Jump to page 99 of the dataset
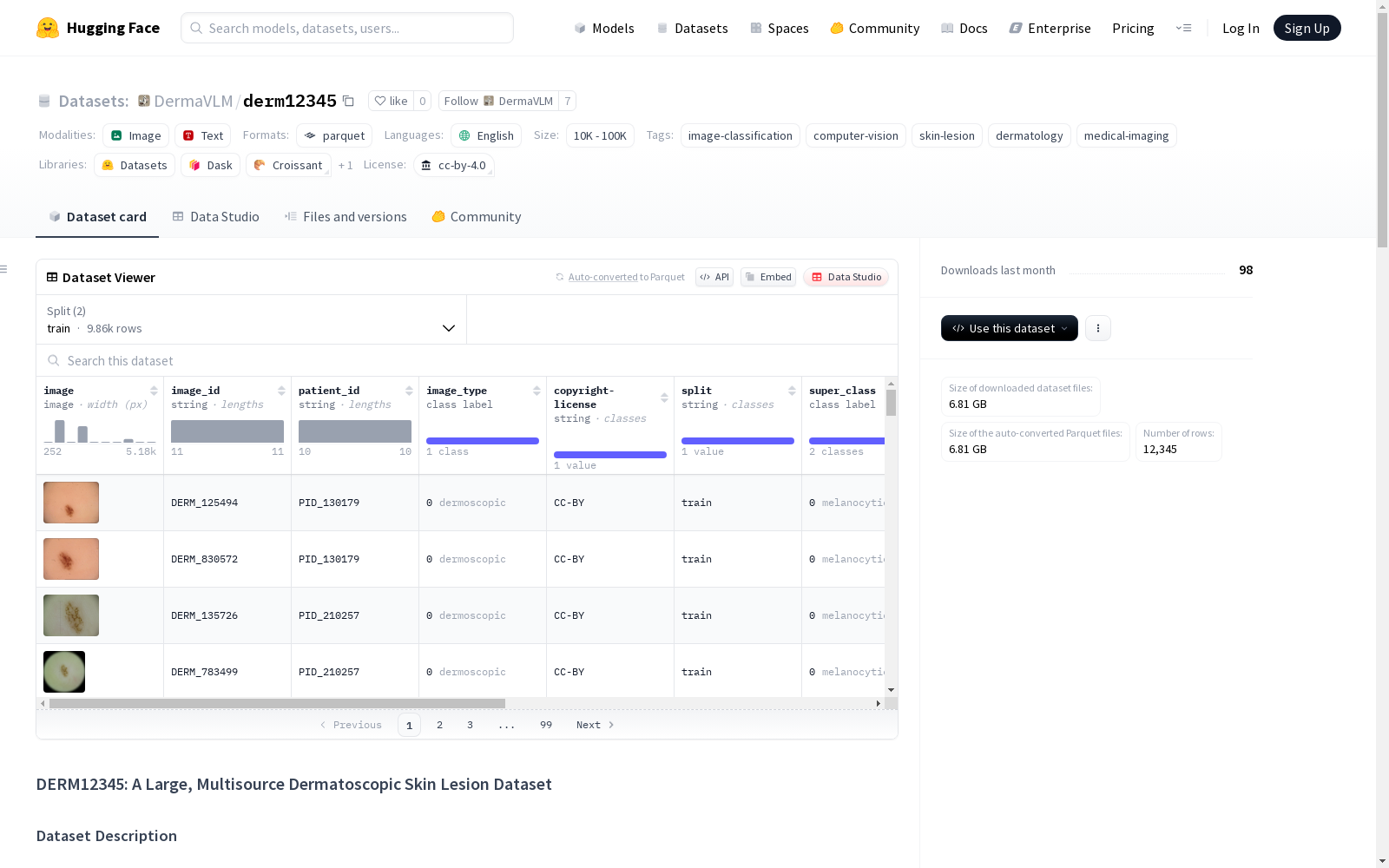The image size is (1389, 868). click(x=546, y=725)
